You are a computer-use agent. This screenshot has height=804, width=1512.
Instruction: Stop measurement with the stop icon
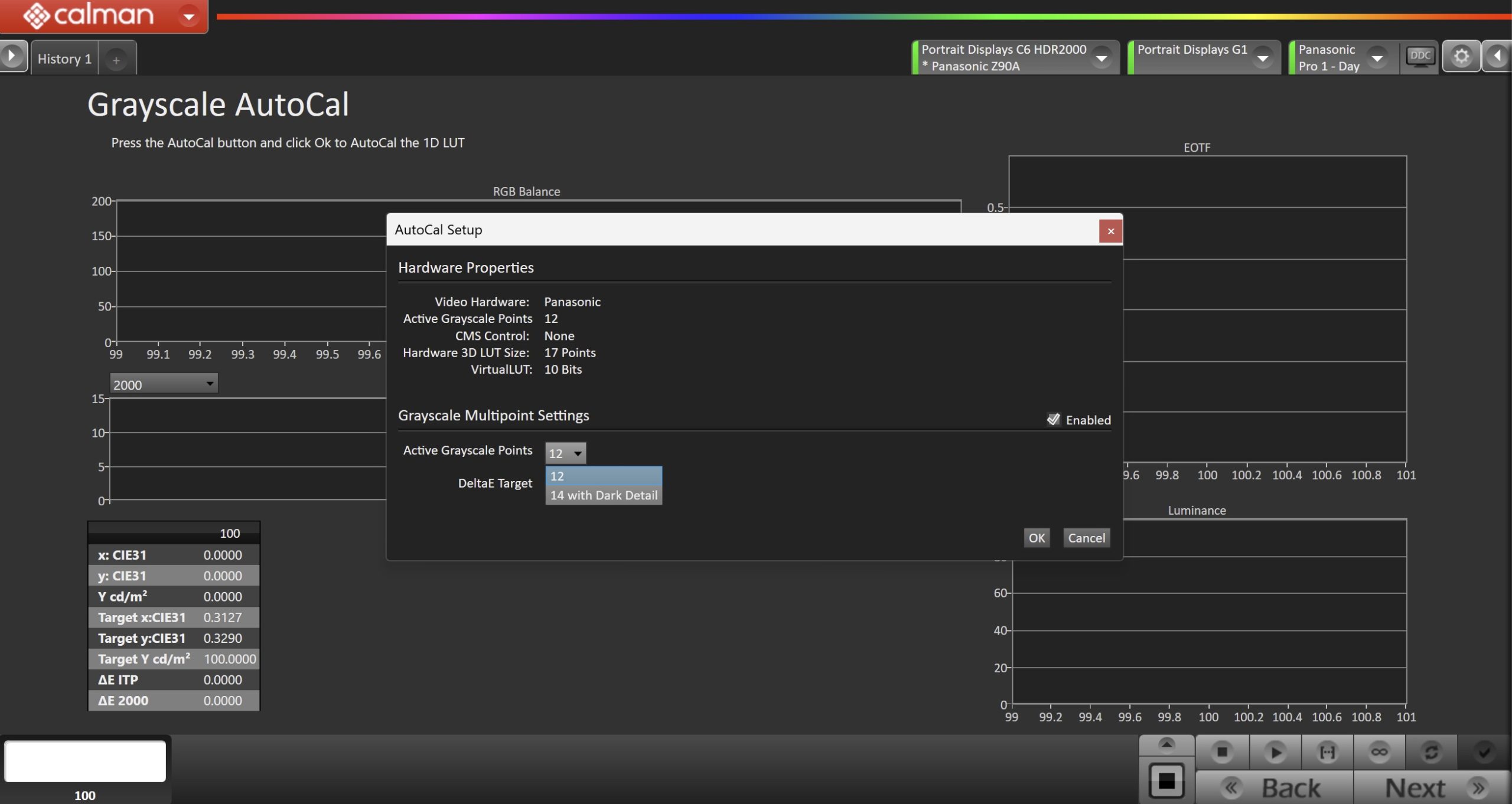1222,751
